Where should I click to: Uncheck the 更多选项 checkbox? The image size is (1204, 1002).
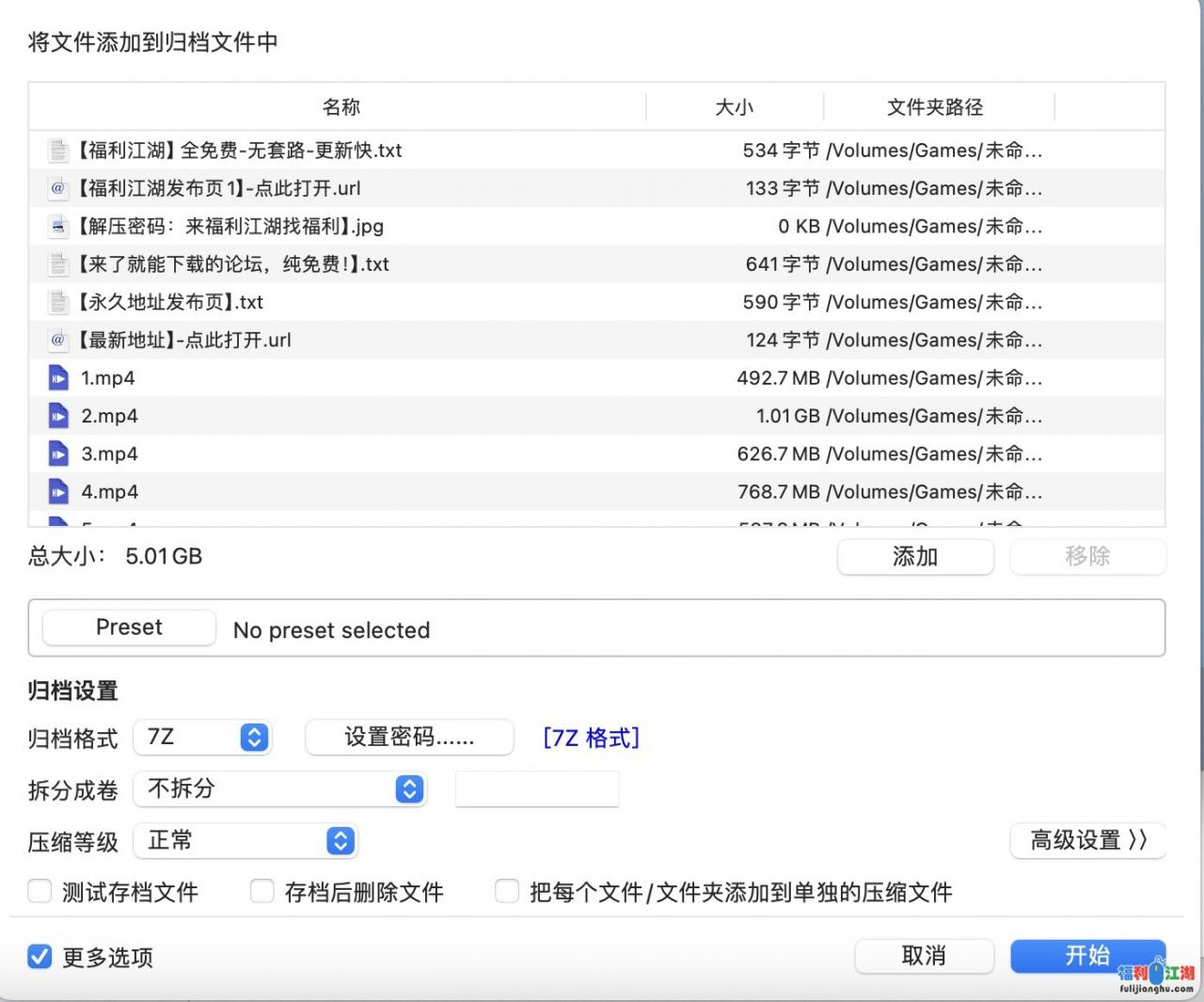pyautogui.click(x=40, y=957)
